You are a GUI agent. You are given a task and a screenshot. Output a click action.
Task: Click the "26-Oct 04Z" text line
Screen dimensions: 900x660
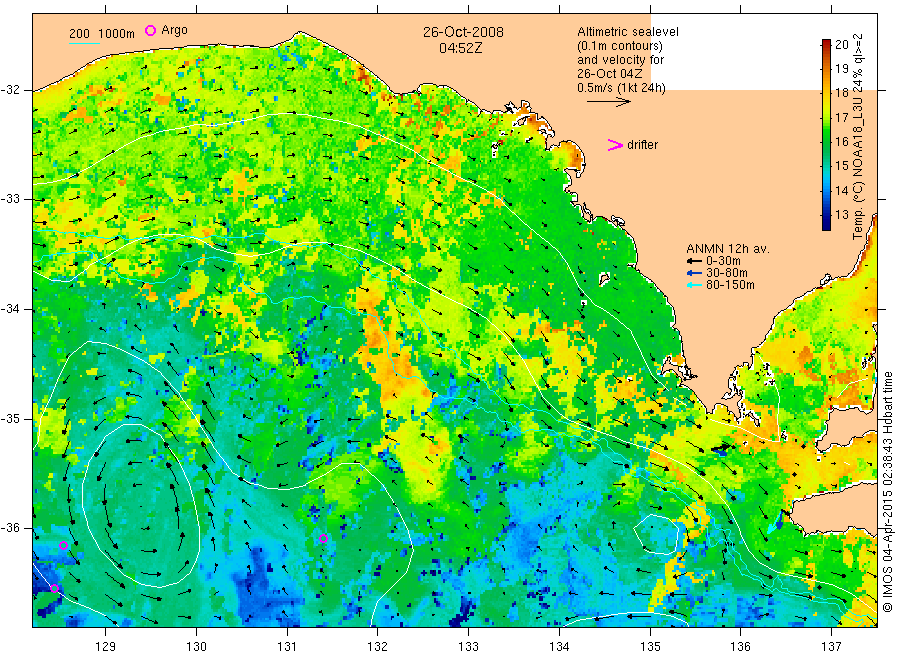610,73
